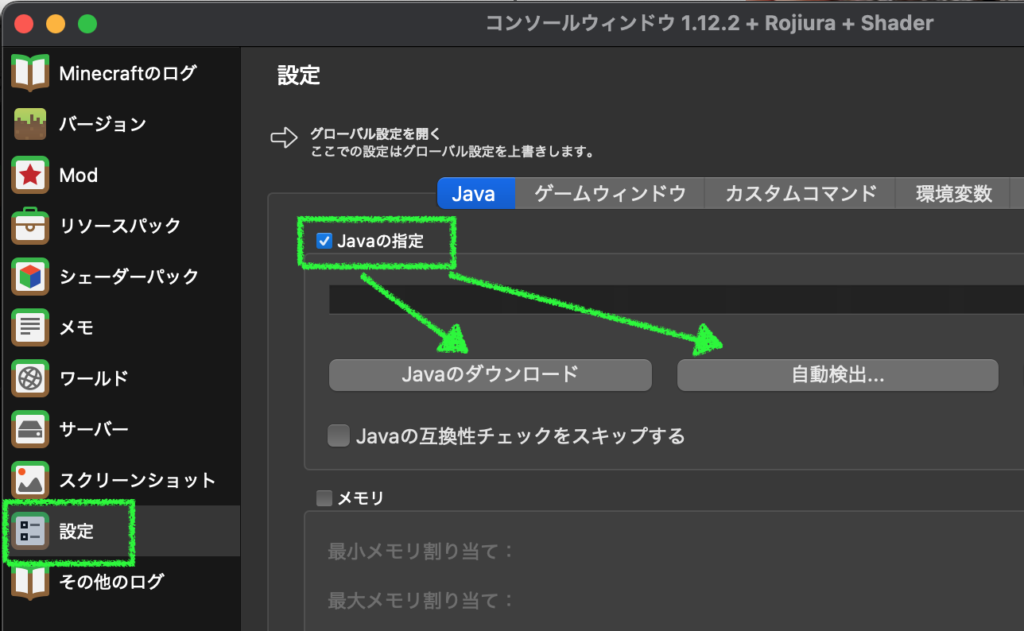Select Minecraftのログ text in sidebar
The width and height of the screenshot is (1024, 631).
127,73
